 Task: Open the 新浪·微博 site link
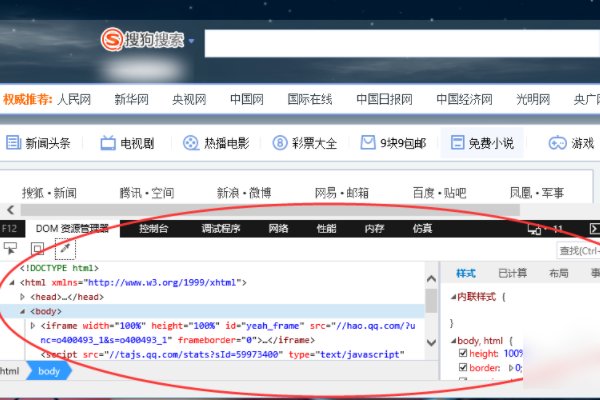coord(244,193)
